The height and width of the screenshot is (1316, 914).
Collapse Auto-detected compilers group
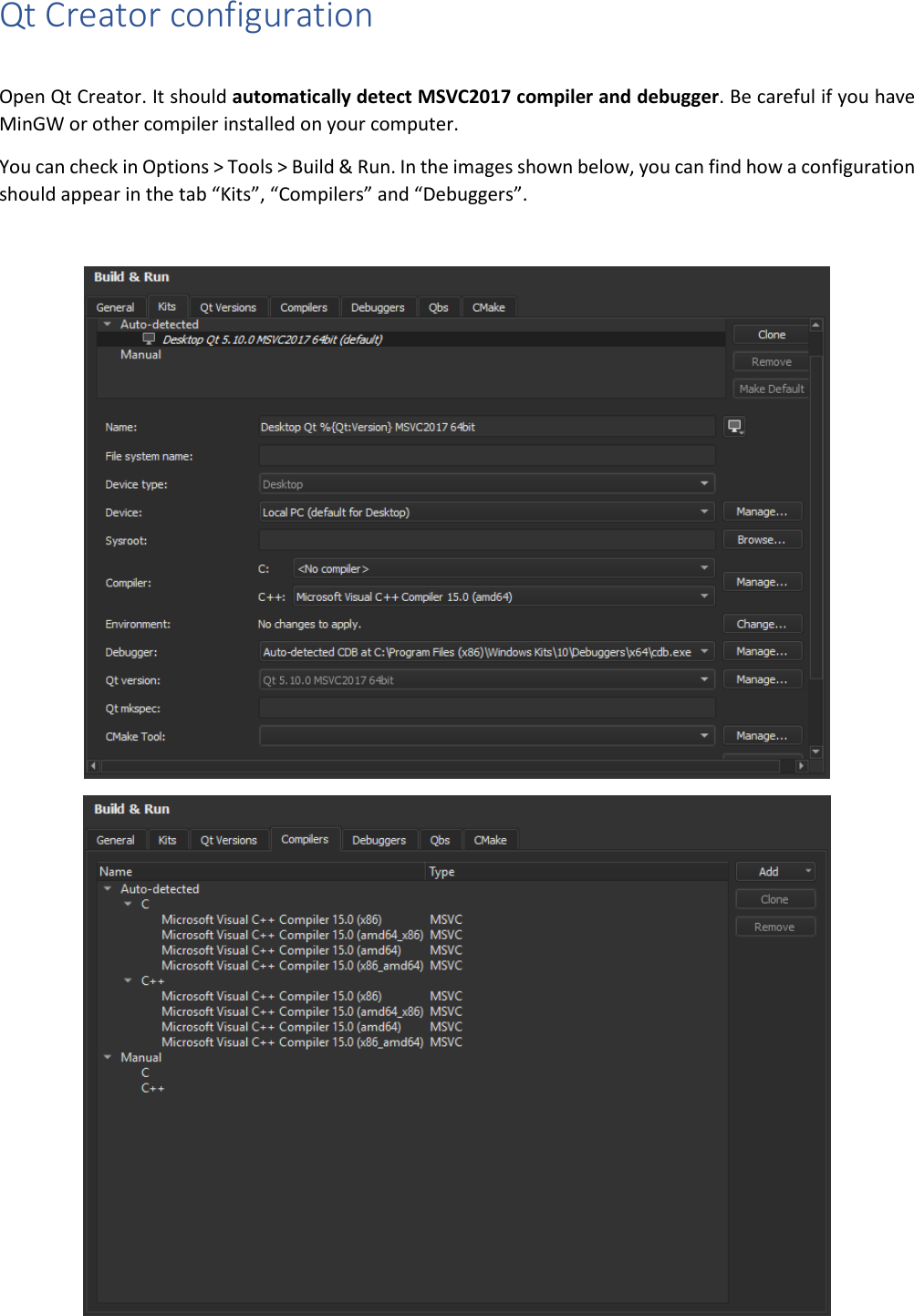point(107,888)
